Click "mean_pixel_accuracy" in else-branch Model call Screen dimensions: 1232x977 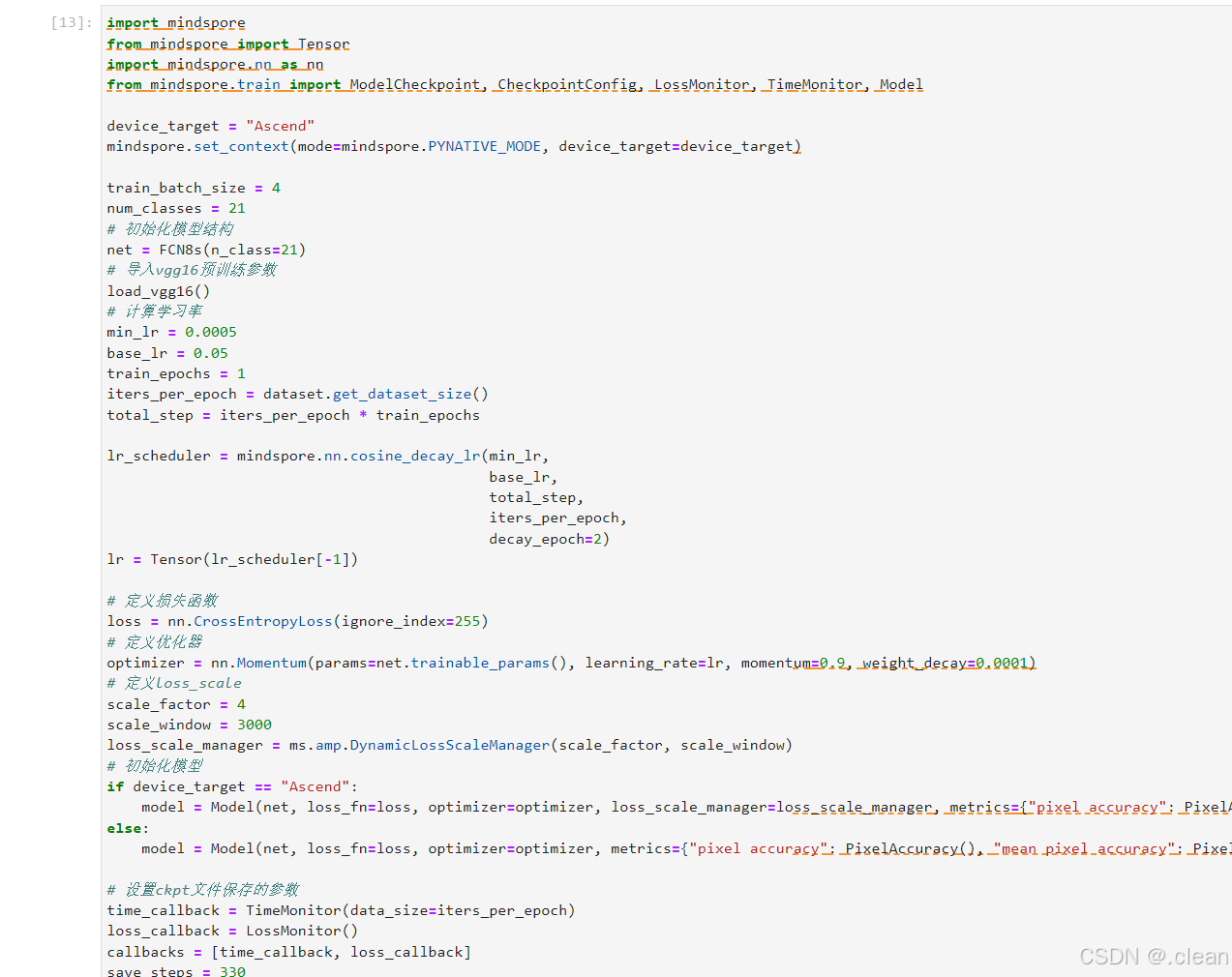1084,848
